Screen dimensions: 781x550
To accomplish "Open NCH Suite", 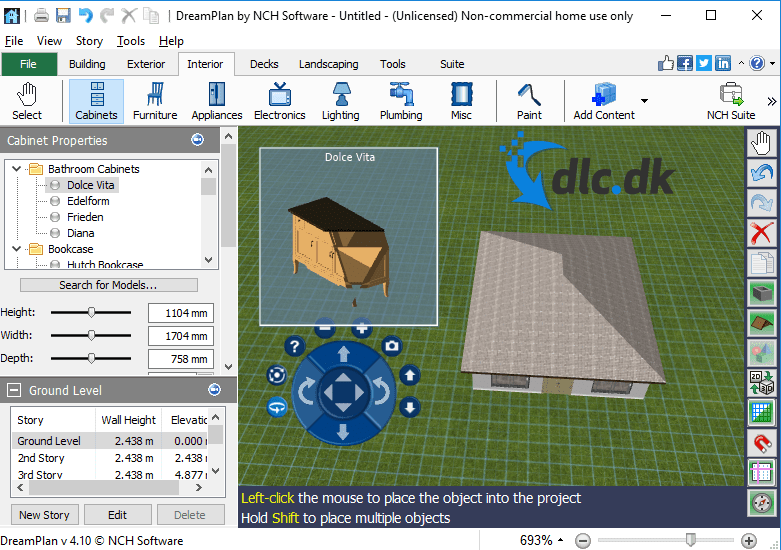I will point(731,101).
